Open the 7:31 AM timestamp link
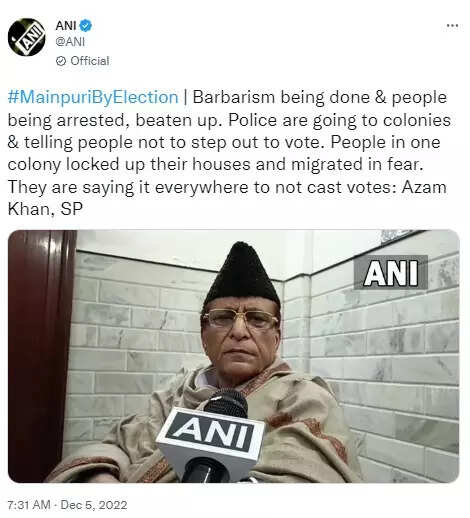Viewport: 470px width, 518px height. [29, 504]
